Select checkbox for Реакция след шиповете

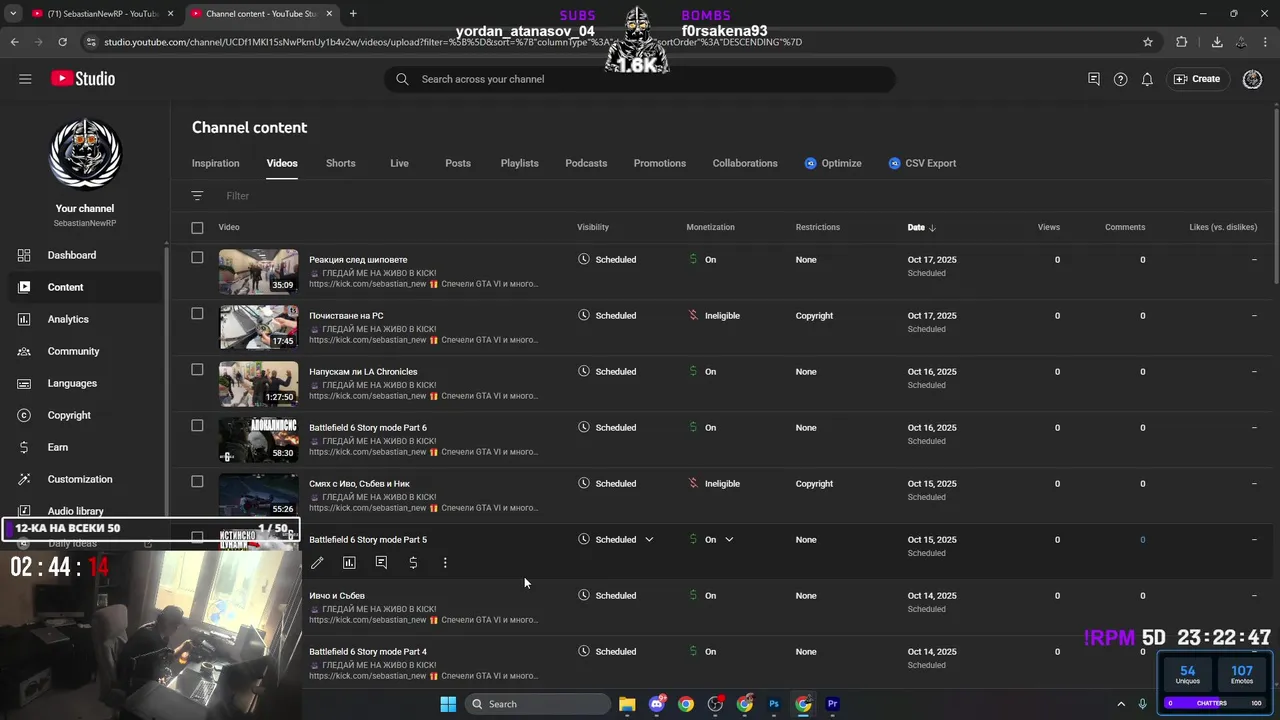[x=197, y=258]
